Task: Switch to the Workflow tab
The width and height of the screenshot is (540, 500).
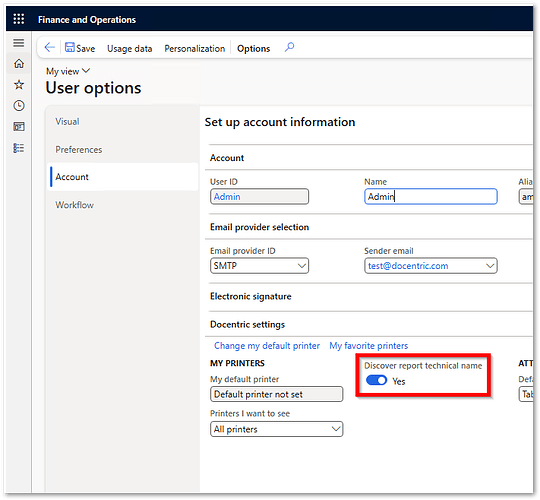Action: (x=74, y=205)
